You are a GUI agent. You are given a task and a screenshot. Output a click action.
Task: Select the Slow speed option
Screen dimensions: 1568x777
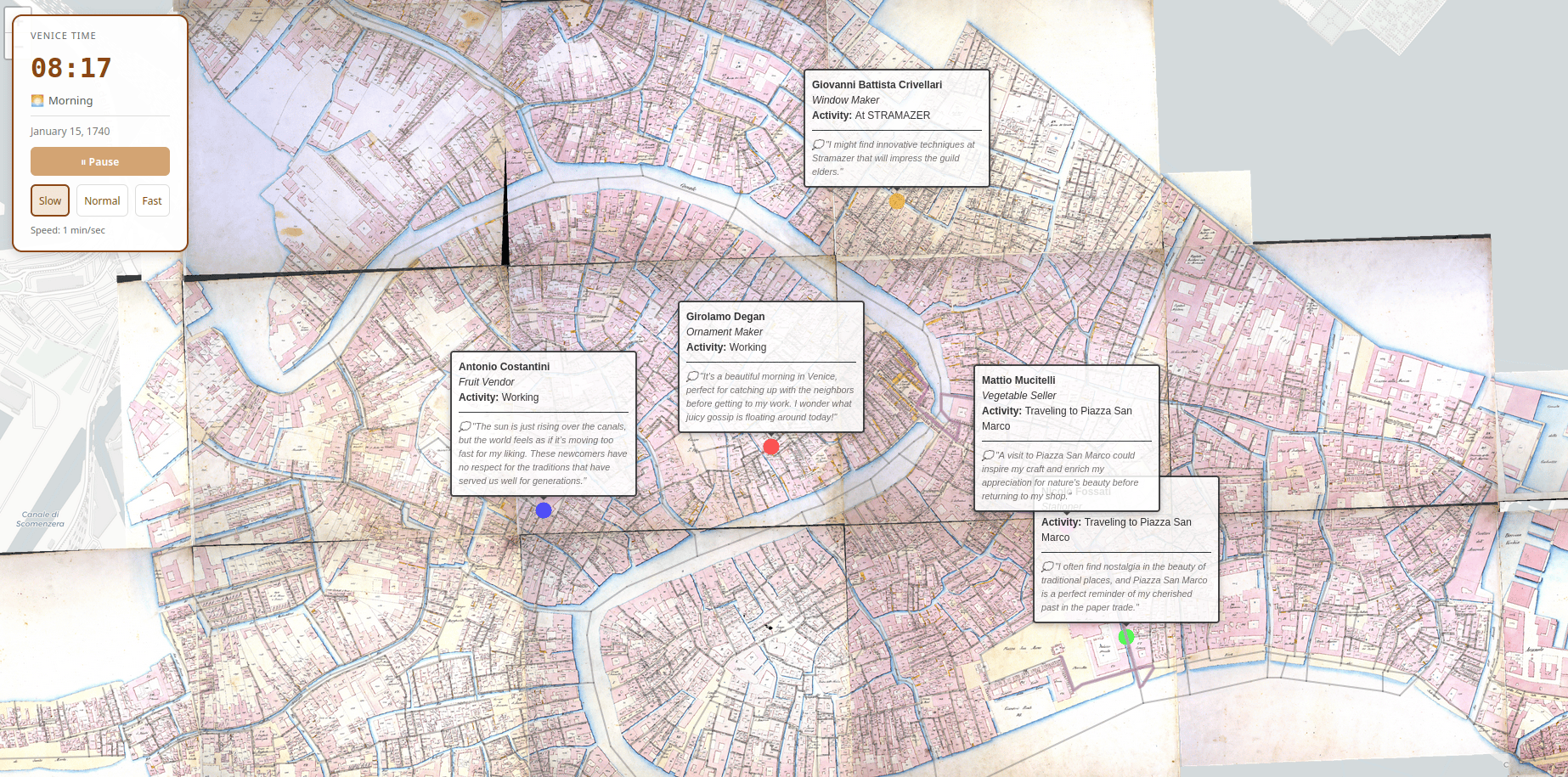coord(50,201)
